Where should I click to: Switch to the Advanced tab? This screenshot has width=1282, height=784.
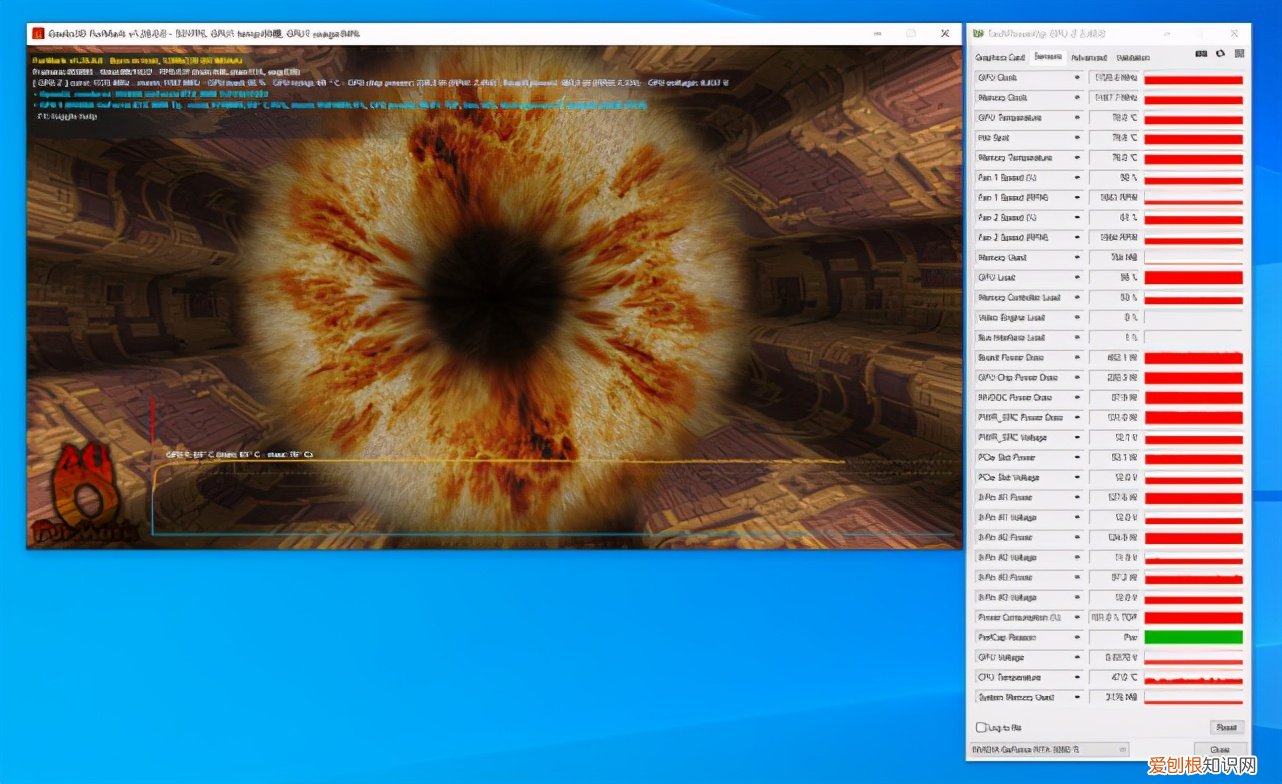[x=1088, y=58]
